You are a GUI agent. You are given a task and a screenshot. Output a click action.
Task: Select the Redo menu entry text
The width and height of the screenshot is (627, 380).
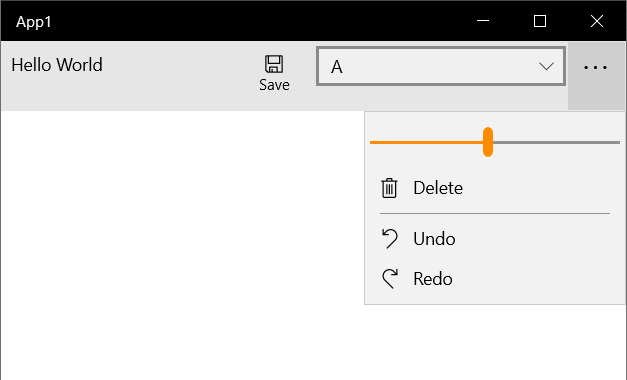pos(433,279)
